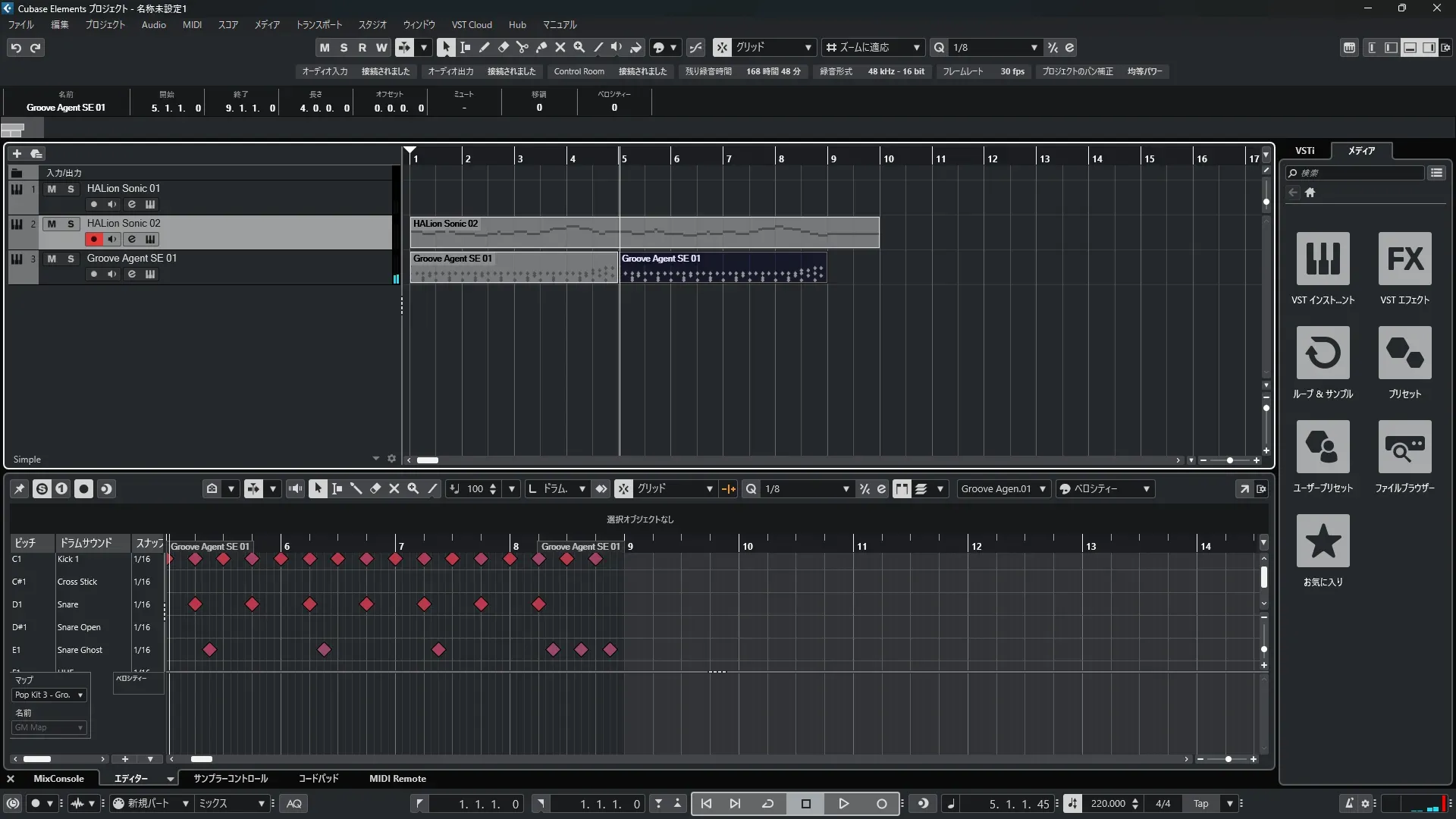Switch to the MixConsole tab
Screen dimensions: 1456x819
[58, 778]
